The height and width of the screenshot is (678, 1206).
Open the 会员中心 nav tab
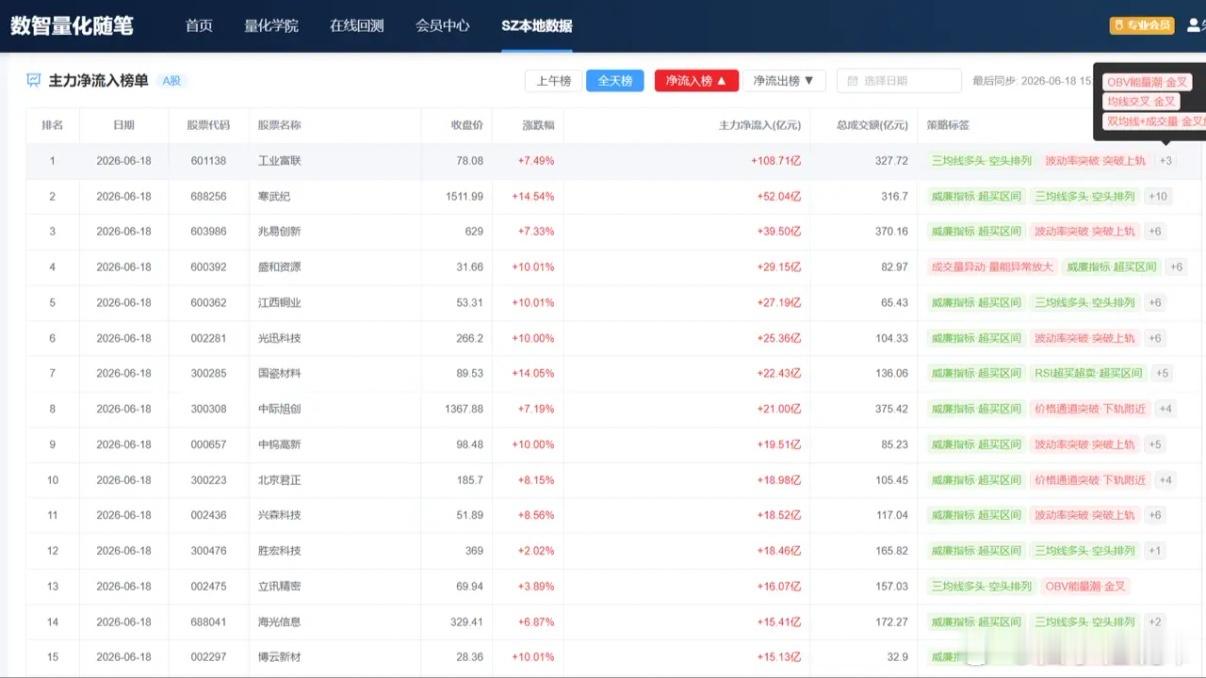coord(443,26)
